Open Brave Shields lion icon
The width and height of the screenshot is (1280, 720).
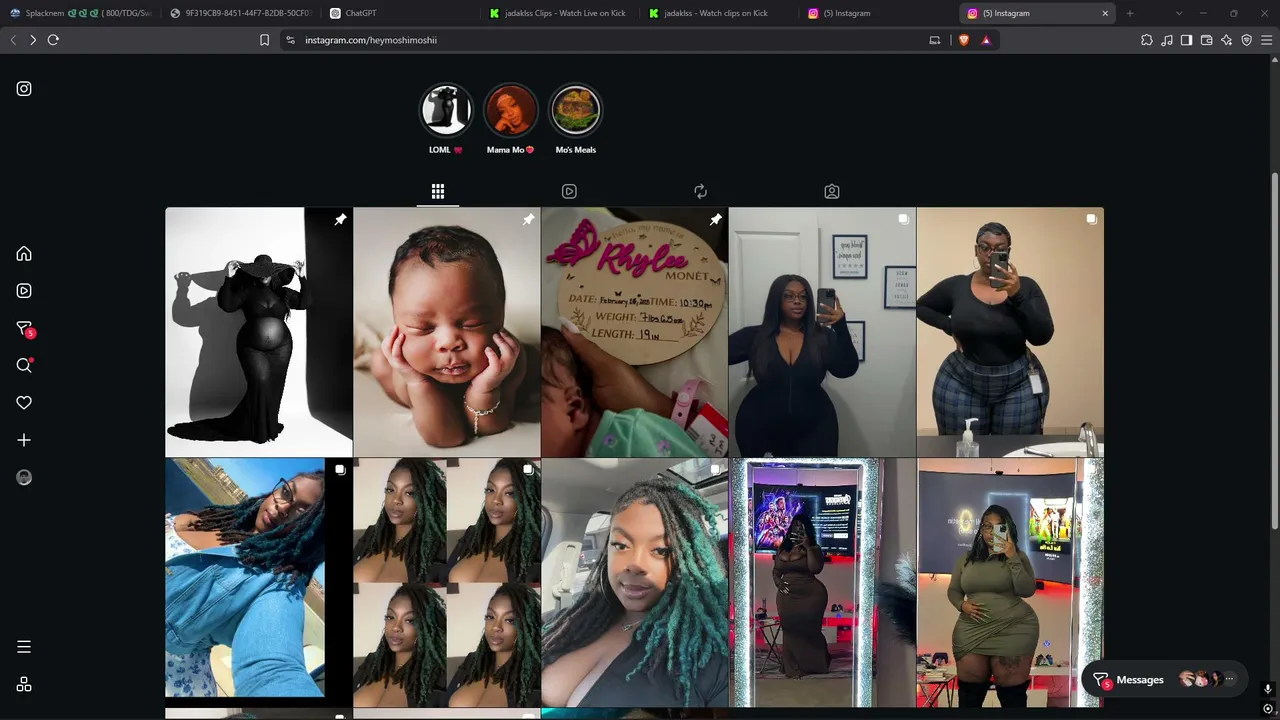(964, 40)
